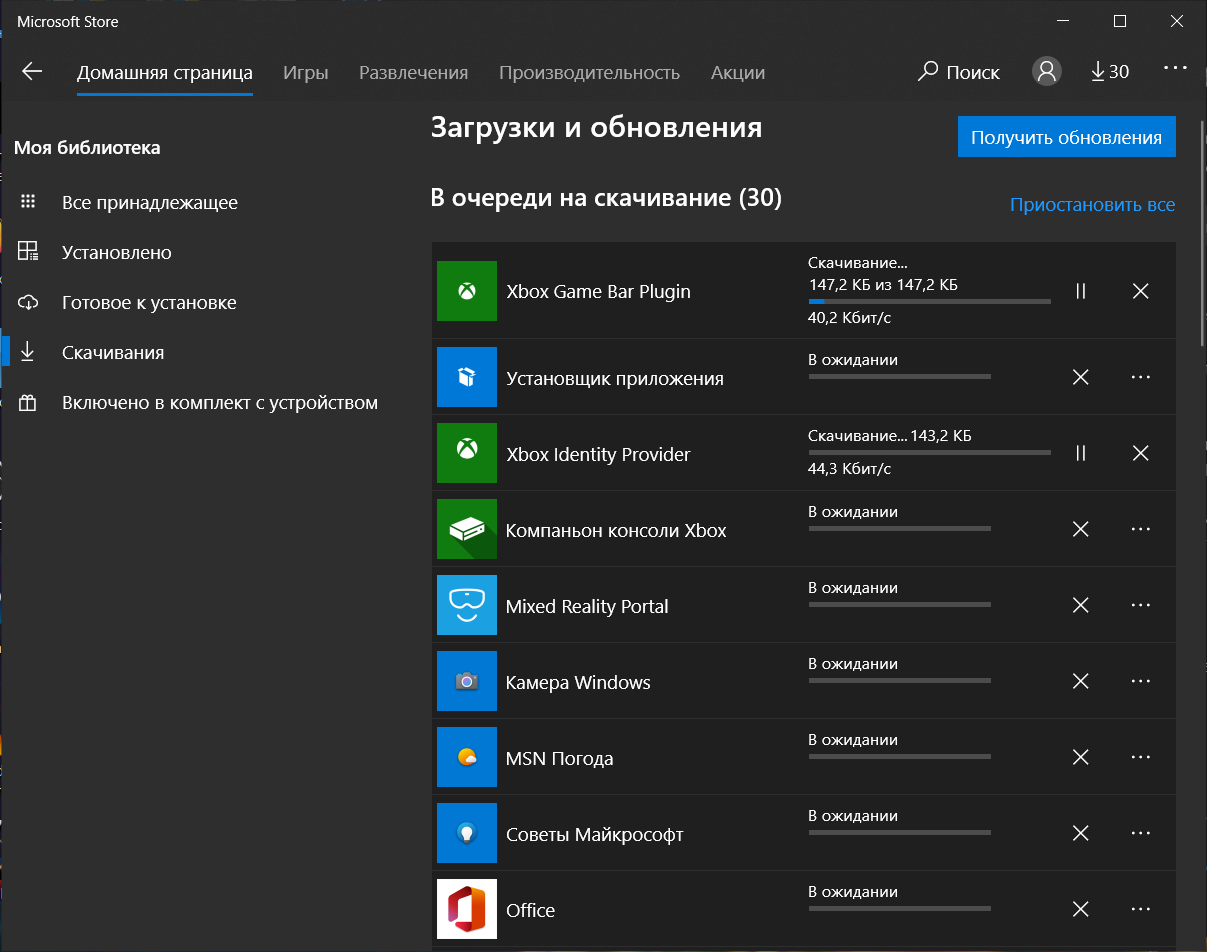Click the Mixed Reality Portal app name

(x=587, y=606)
